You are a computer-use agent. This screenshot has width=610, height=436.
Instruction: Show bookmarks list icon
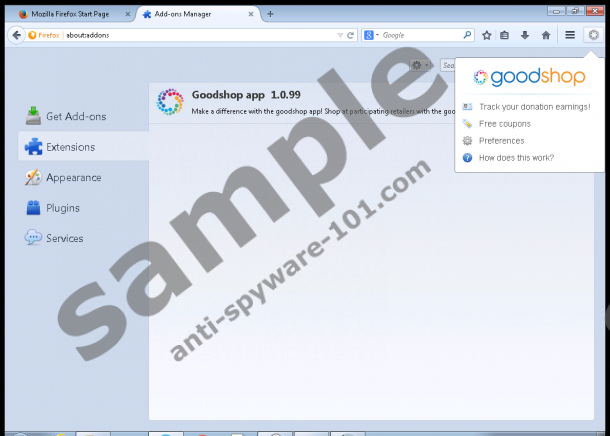click(x=505, y=35)
